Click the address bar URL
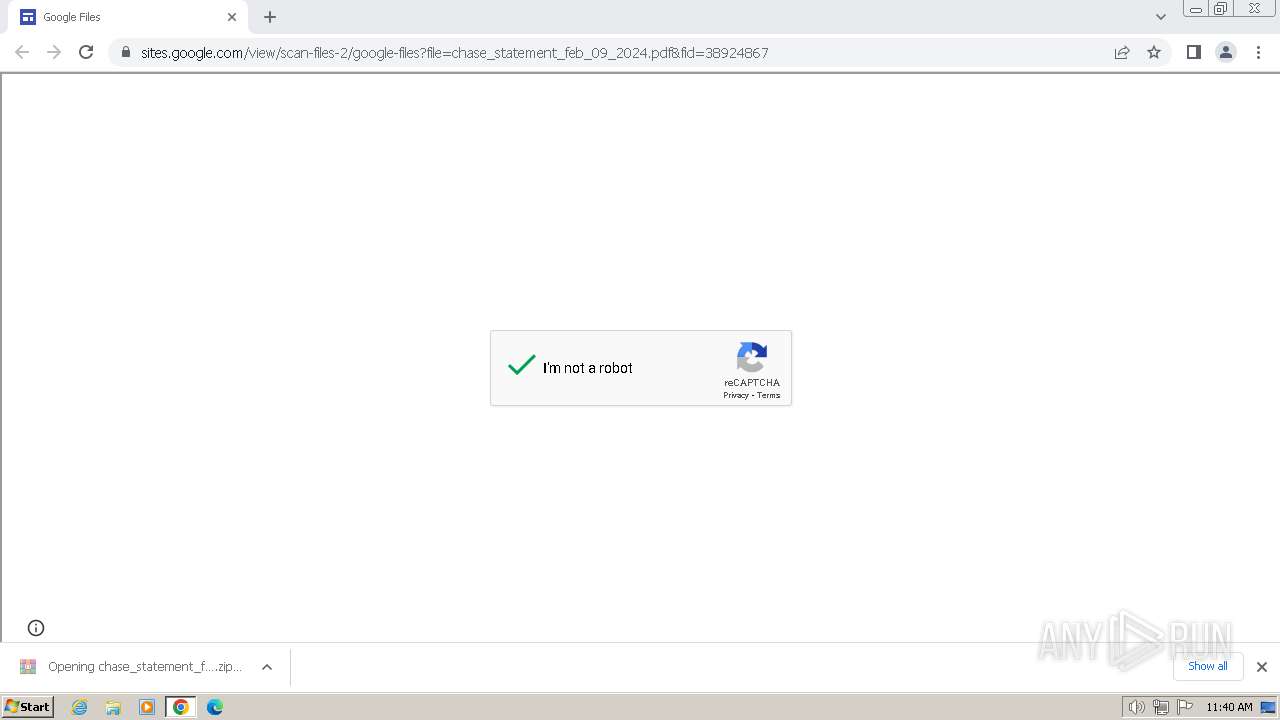The image size is (1280, 720). point(454,52)
